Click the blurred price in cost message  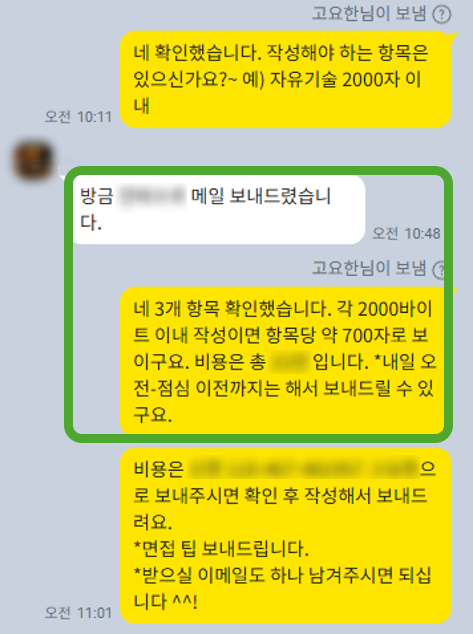pos(289,362)
